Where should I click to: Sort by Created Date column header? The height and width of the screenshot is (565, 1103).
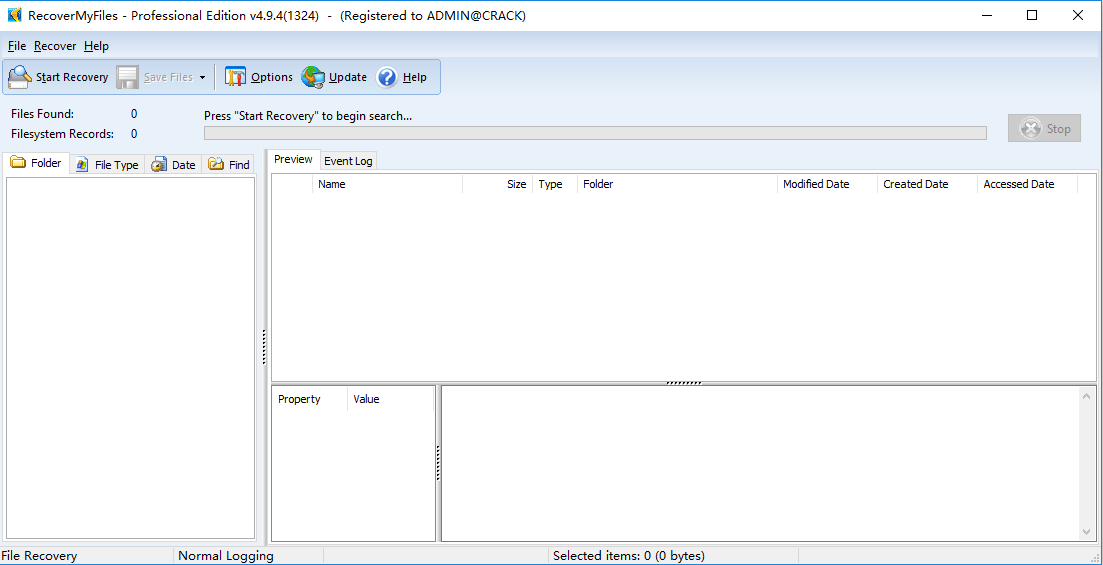coord(927,184)
